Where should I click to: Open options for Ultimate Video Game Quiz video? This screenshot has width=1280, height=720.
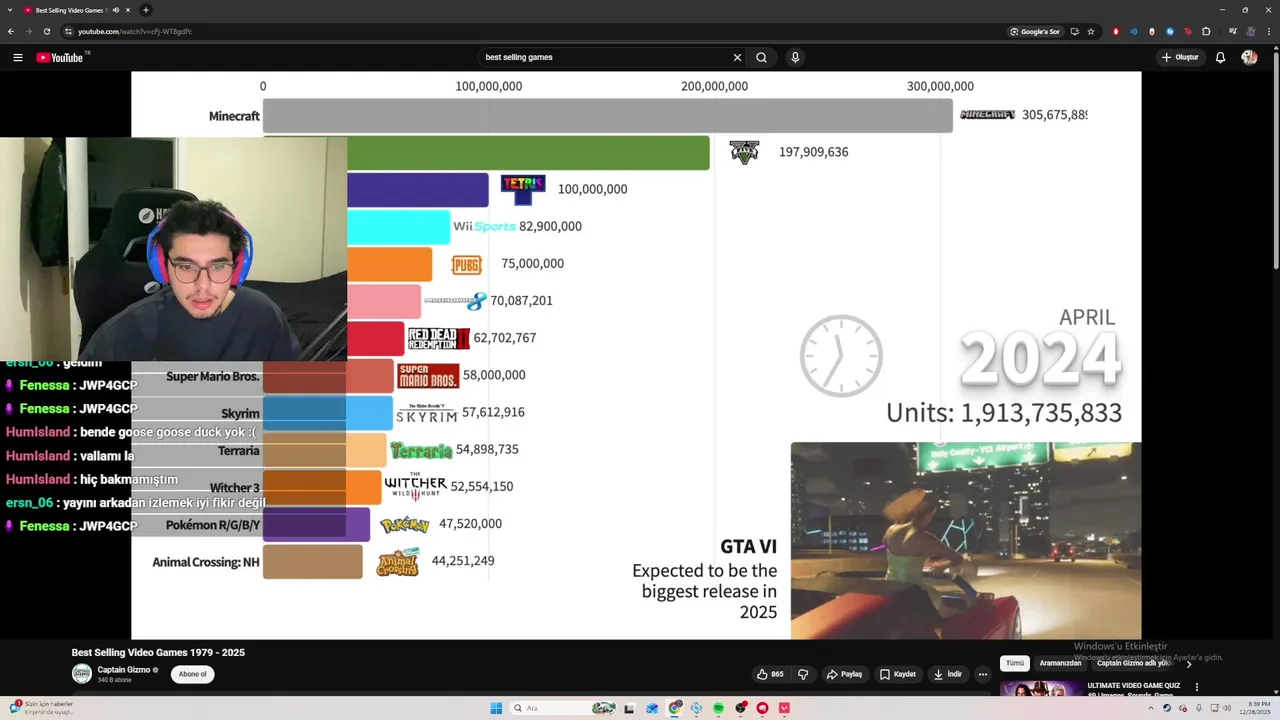[x=1197, y=687]
